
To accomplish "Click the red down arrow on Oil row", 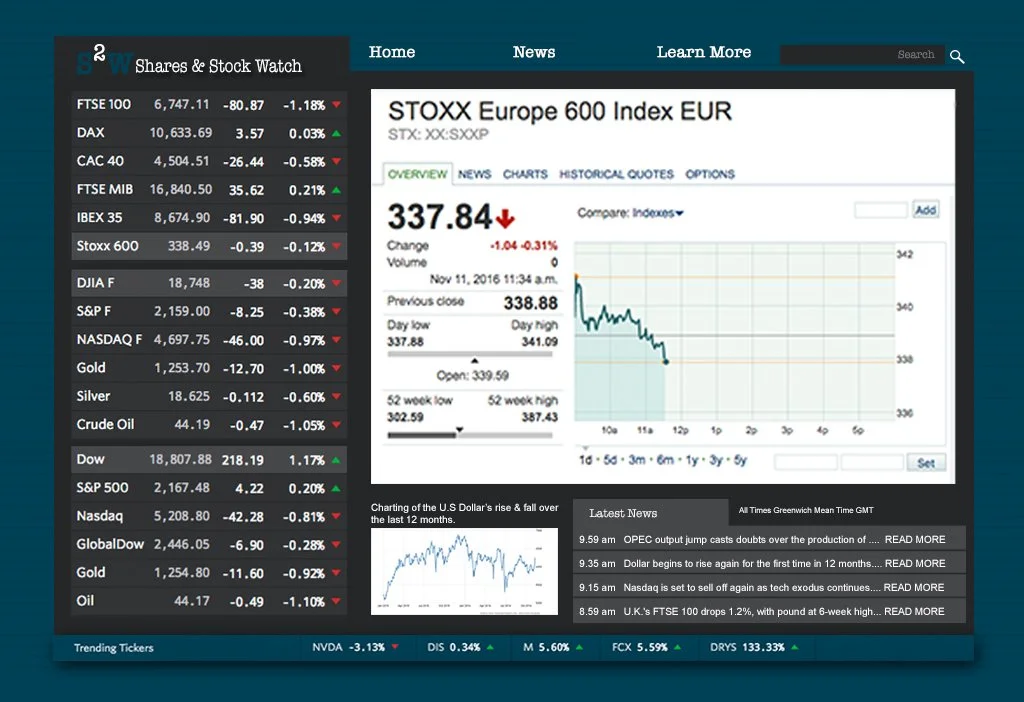I will point(336,601).
